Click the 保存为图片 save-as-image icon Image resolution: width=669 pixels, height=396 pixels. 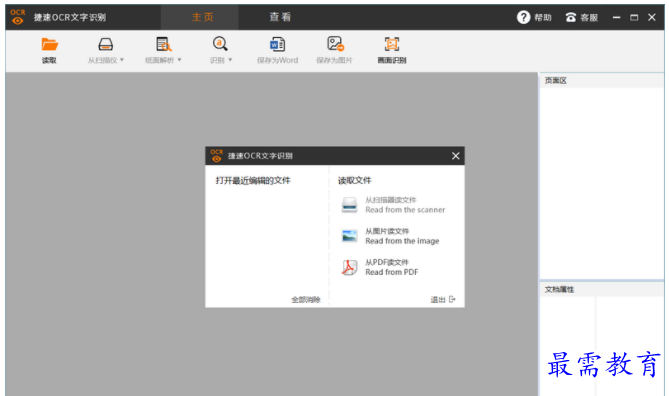[335, 44]
